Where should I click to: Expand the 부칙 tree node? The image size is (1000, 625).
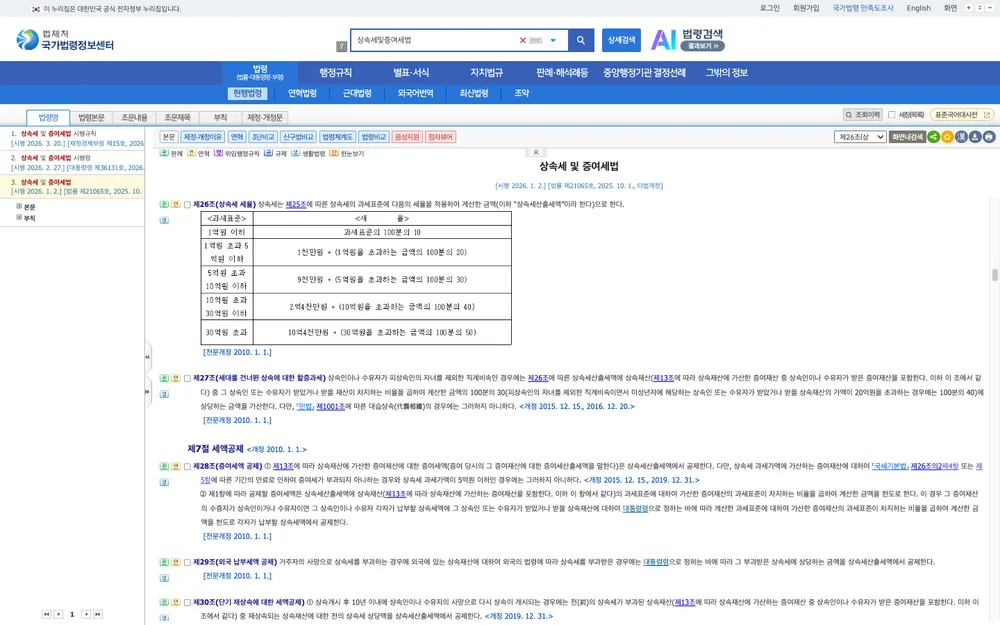[19, 217]
